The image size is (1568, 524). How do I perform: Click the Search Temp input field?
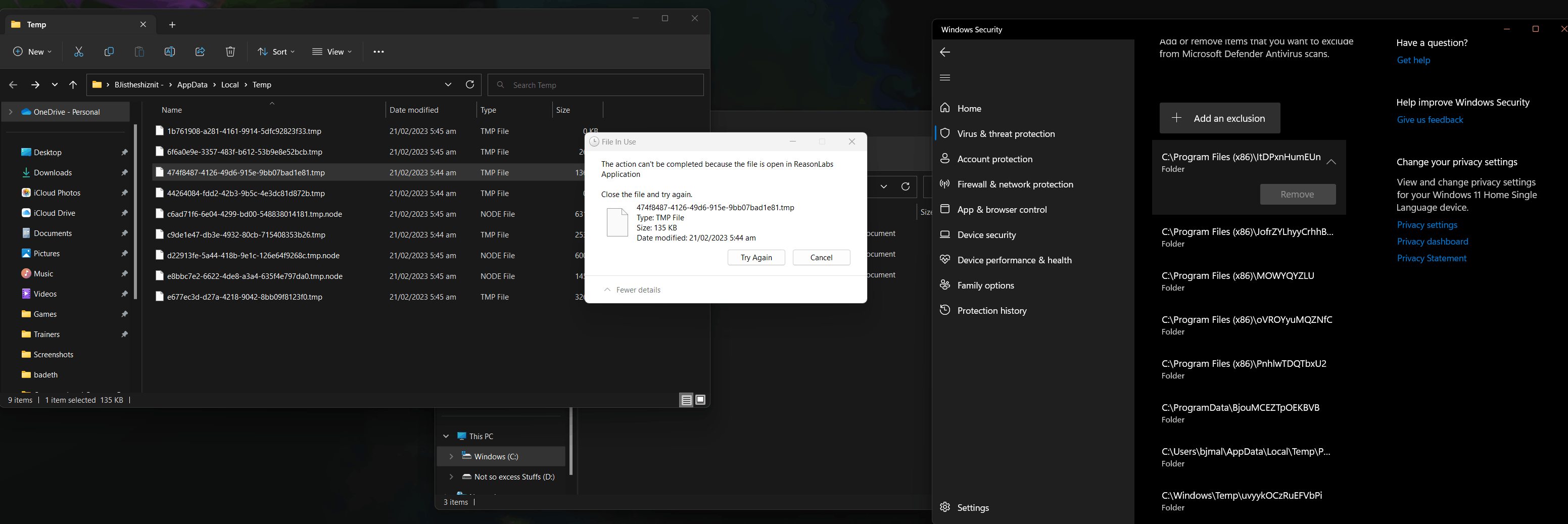[x=596, y=84]
